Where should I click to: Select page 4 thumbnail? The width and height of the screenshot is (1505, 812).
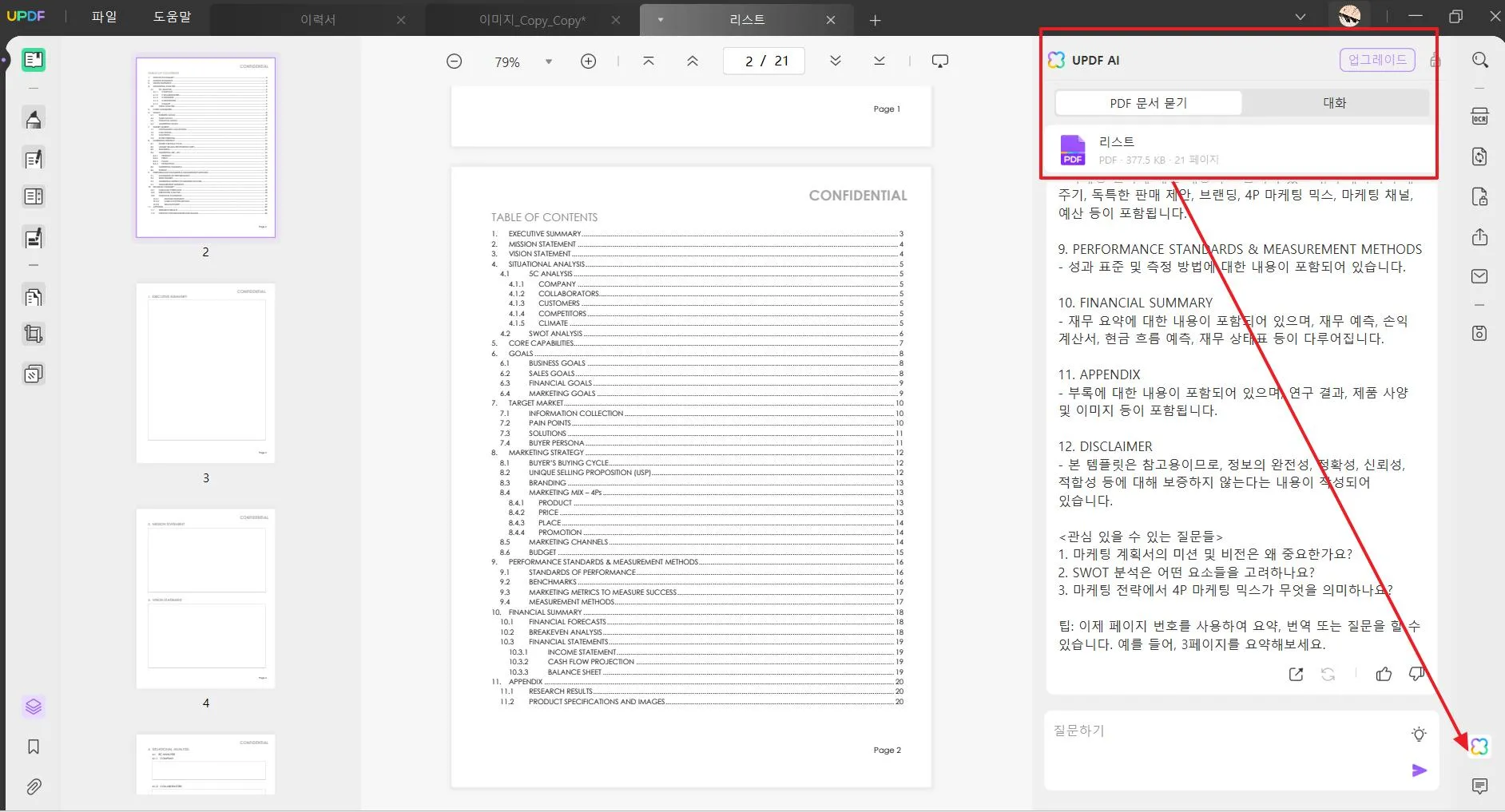[205, 599]
